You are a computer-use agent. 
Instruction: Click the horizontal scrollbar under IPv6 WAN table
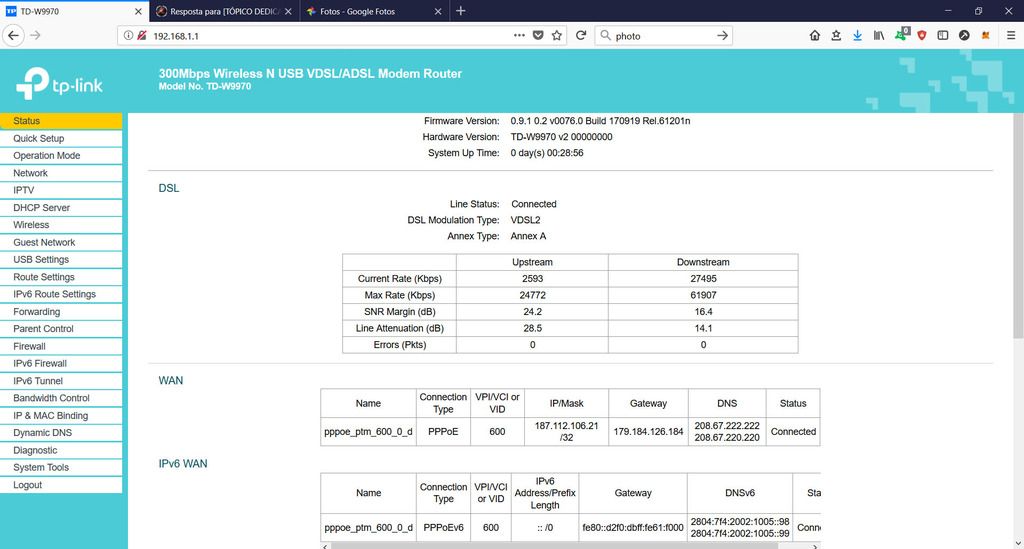pyautogui.click(x=500, y=545)
